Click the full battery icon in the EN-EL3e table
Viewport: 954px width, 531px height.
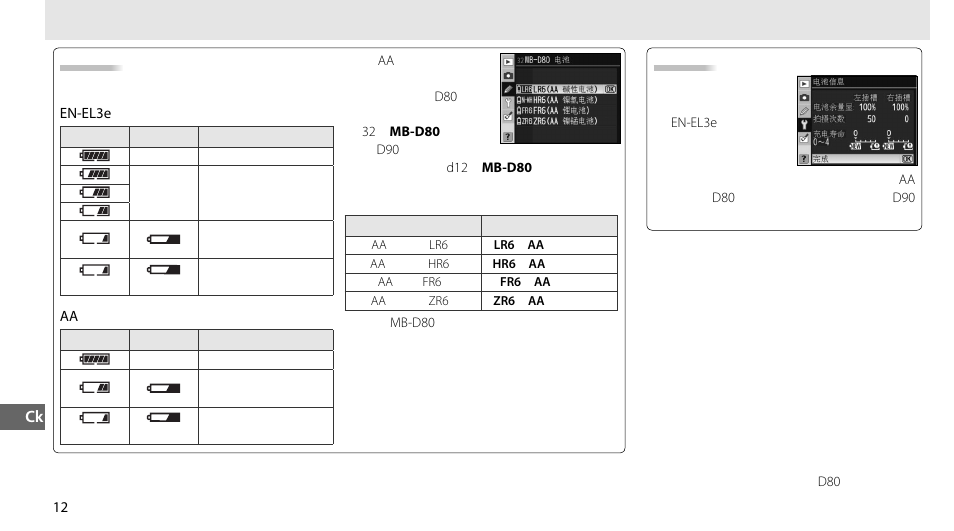[x=94, y=156]
